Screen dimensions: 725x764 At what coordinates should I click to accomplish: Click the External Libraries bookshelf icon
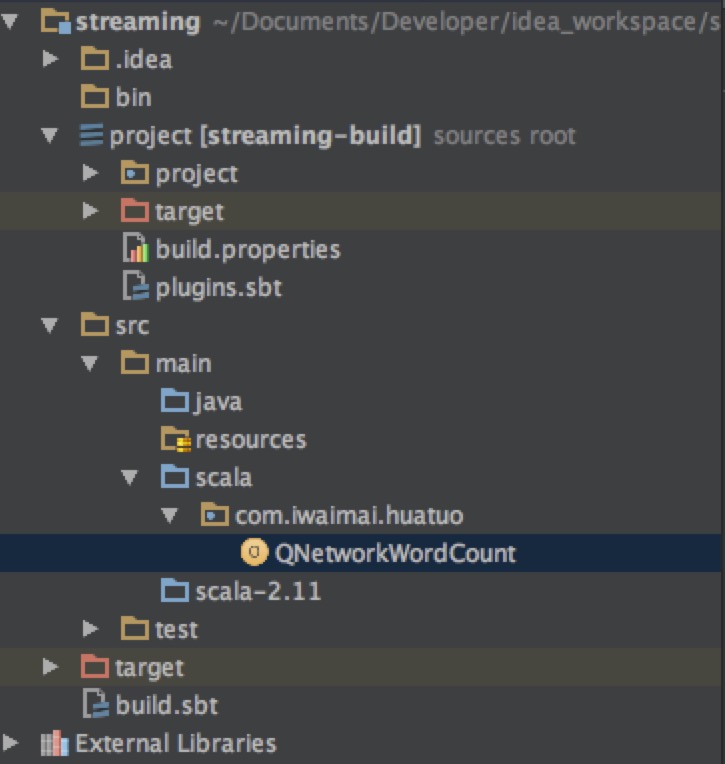(55, 743)
